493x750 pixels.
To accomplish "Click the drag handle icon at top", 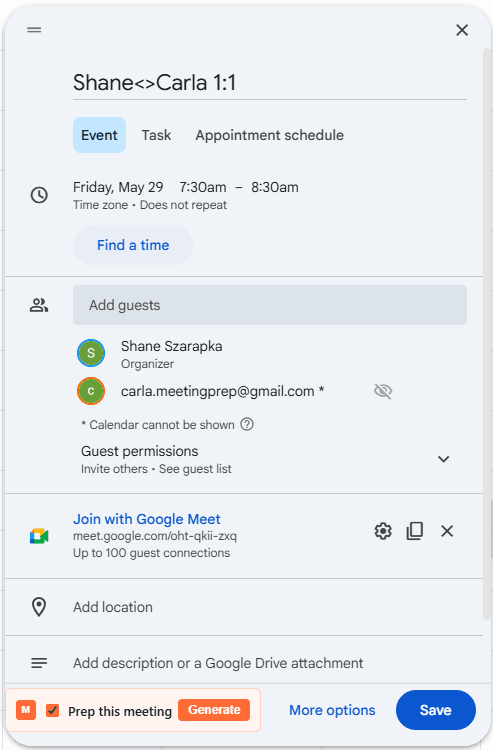I will coord(34,30).
